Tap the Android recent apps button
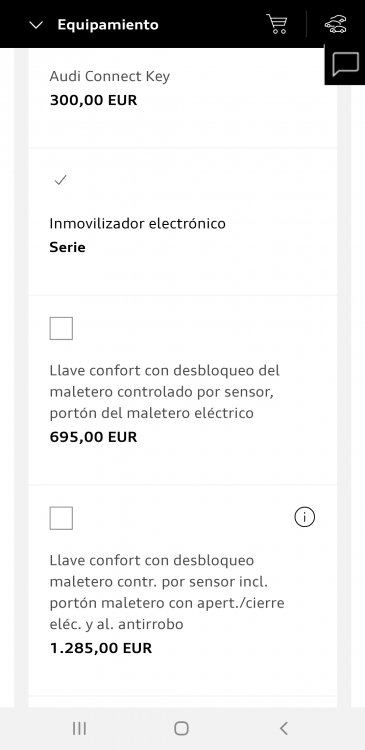The height and width of the screenshot is (750, 365). (79, 728)
